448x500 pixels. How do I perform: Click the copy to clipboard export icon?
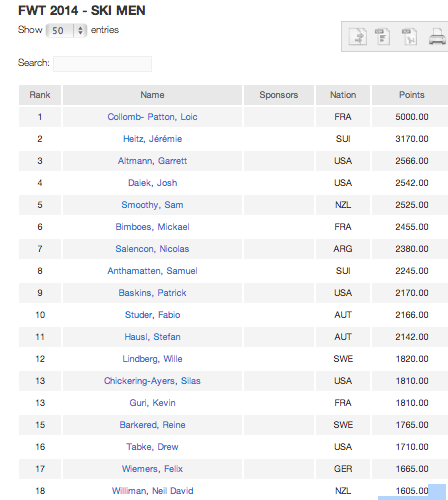357,36
